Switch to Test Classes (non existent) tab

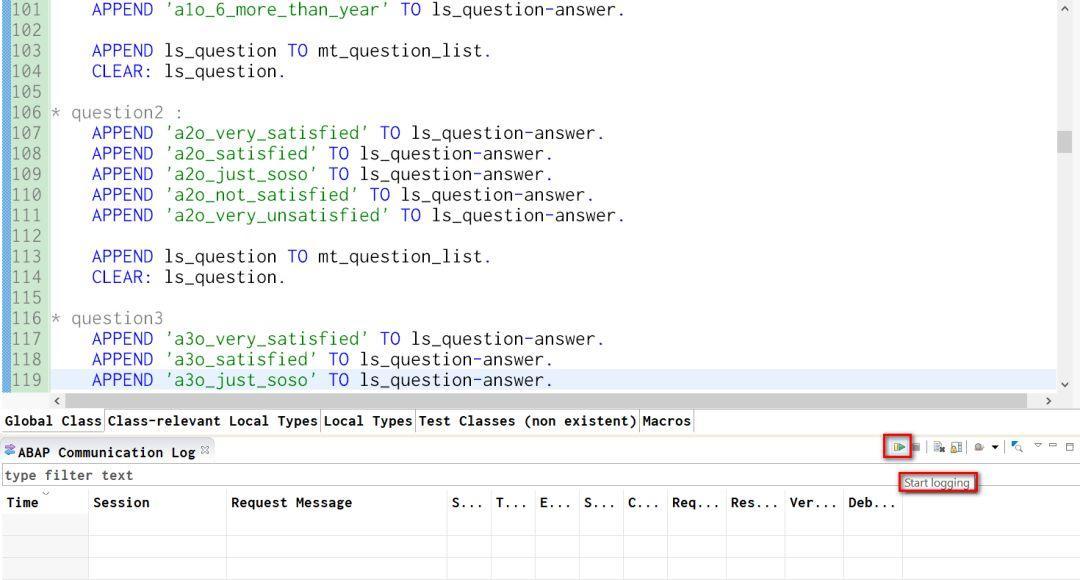pos(528,421)
